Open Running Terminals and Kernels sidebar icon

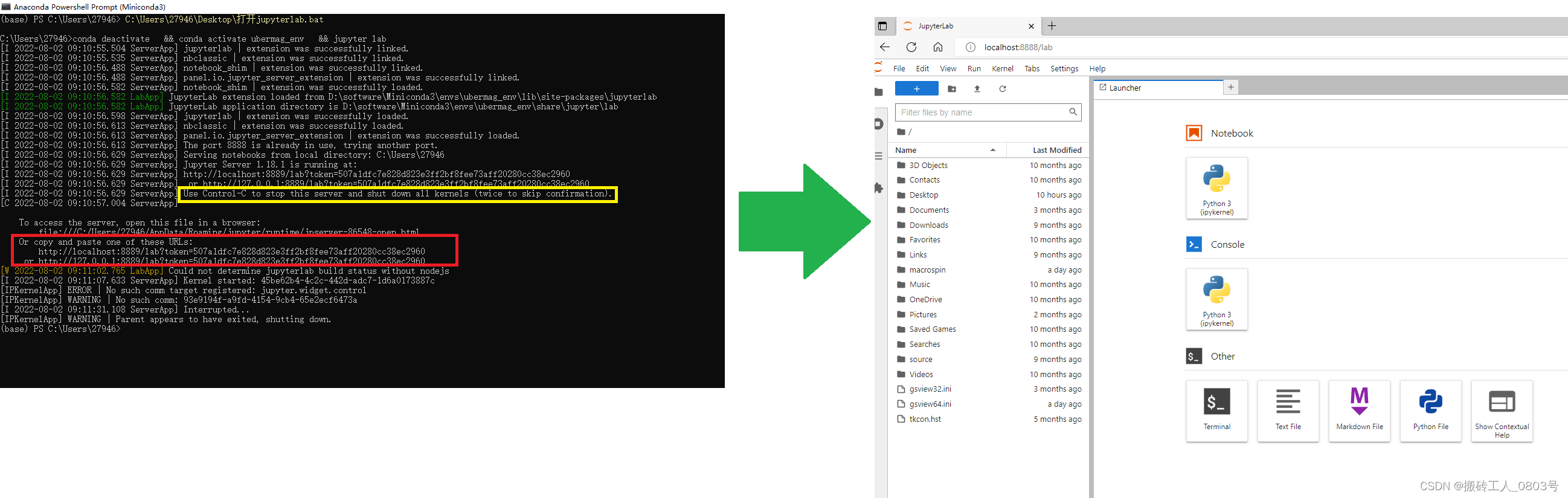pos(878,124)
